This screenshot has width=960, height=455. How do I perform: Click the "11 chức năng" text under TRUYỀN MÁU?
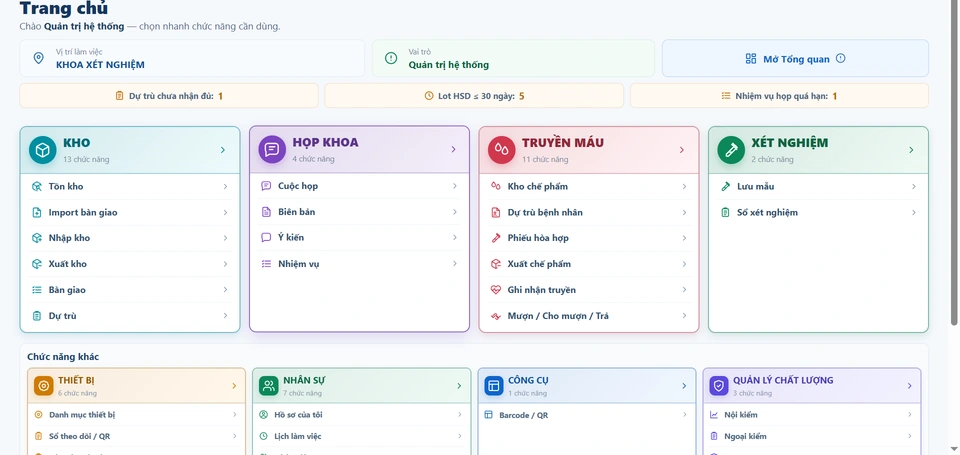tap(545, 159)
